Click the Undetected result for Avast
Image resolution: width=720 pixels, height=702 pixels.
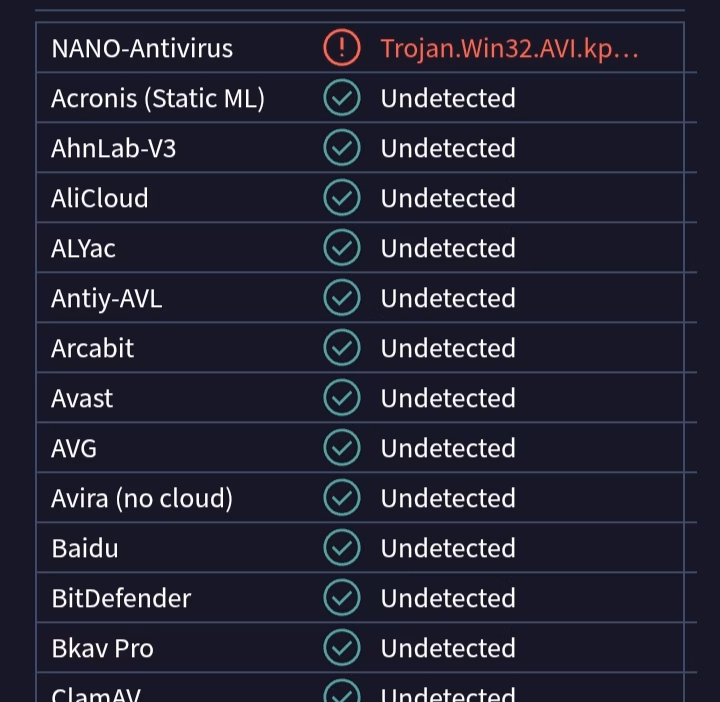(448, 398)
